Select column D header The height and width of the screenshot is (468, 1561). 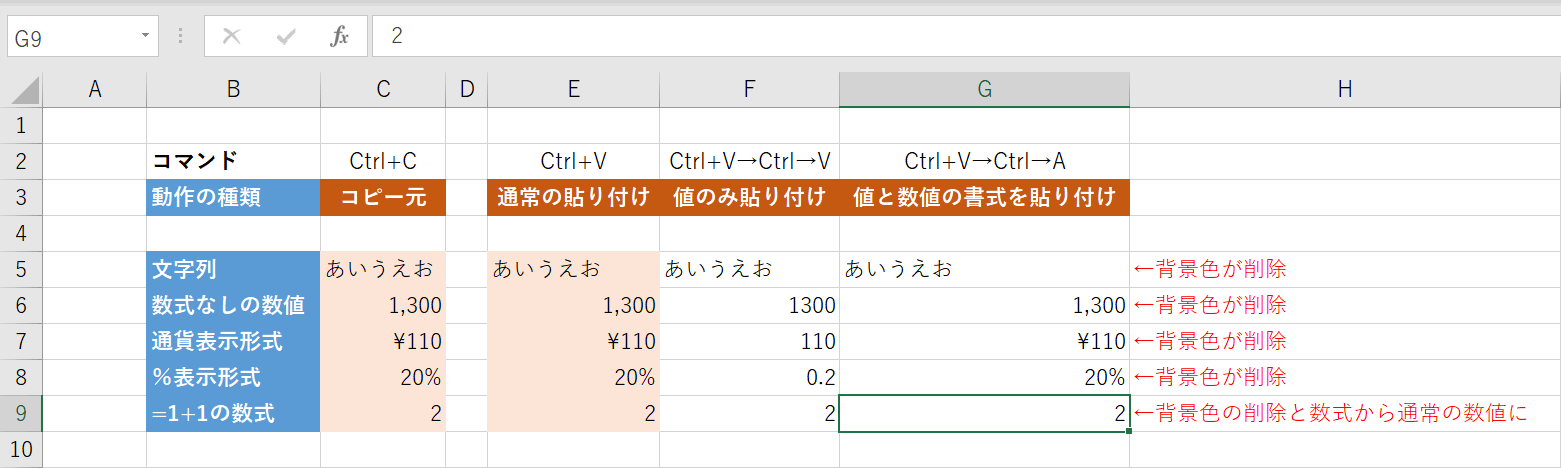466,90
